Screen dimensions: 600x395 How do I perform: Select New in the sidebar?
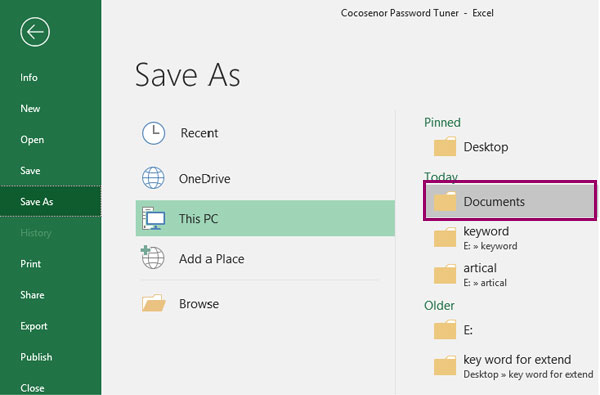(30, 108)
